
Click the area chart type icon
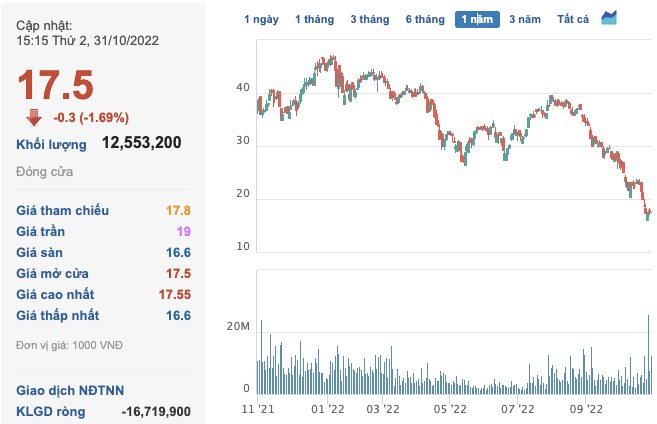(x=609, y=18)
